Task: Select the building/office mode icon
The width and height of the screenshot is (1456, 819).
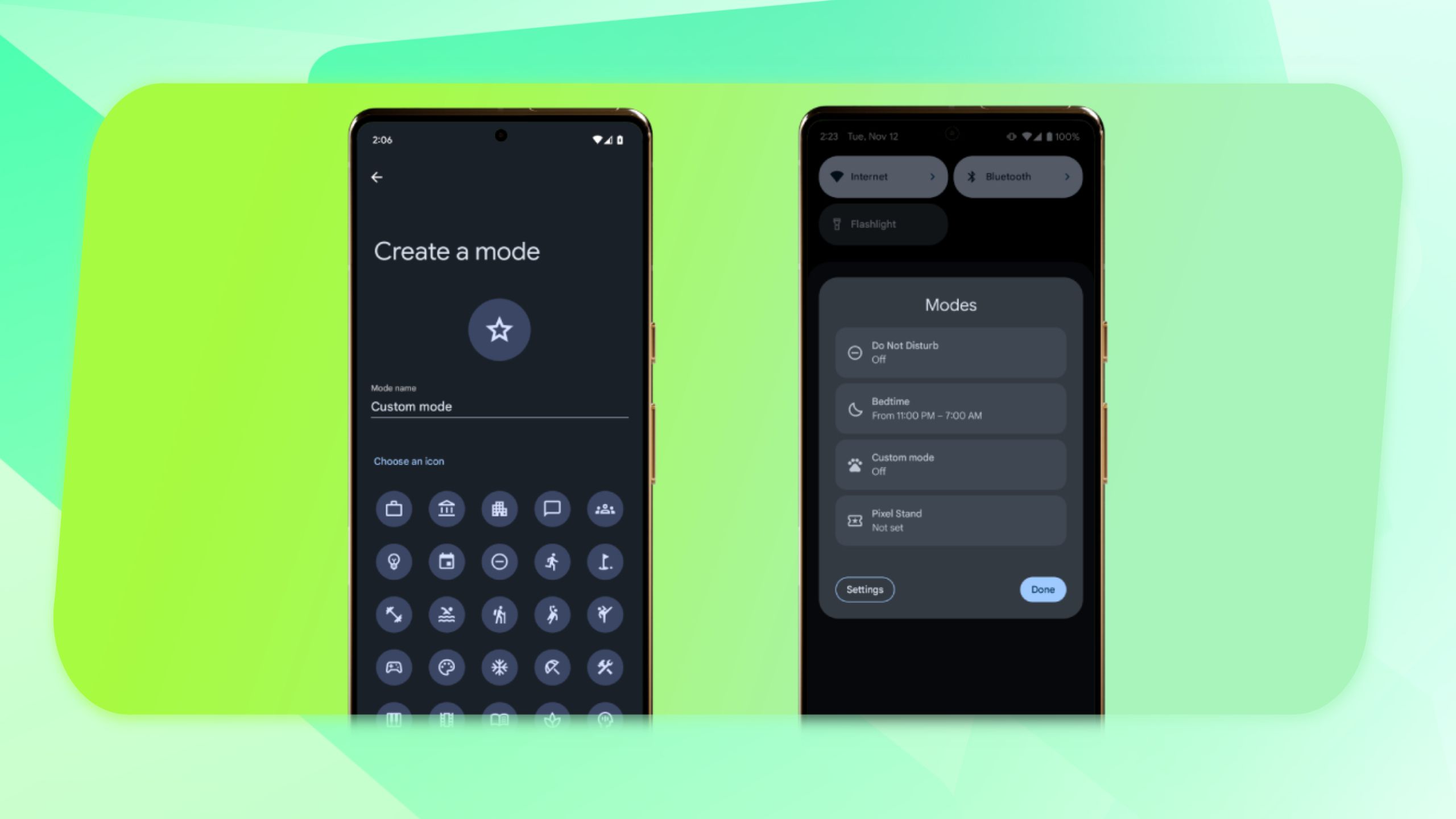Action: 499,508
